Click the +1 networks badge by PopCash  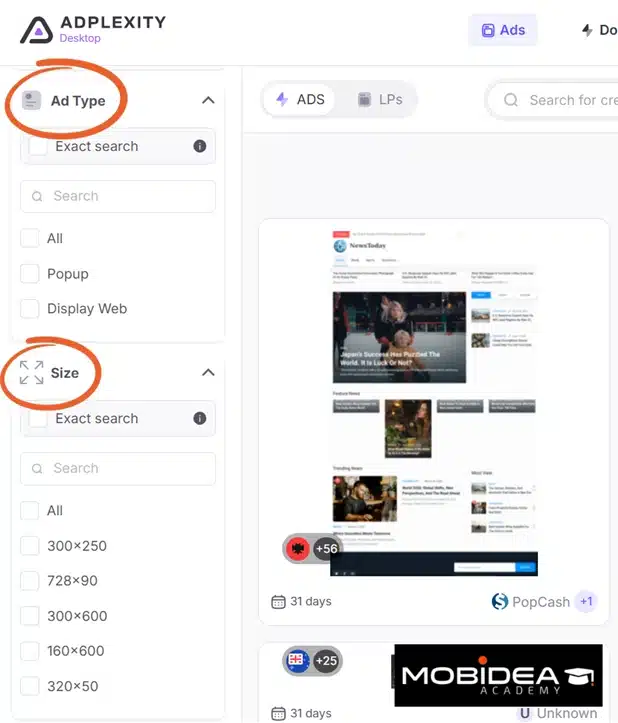[x=586, y=601]
